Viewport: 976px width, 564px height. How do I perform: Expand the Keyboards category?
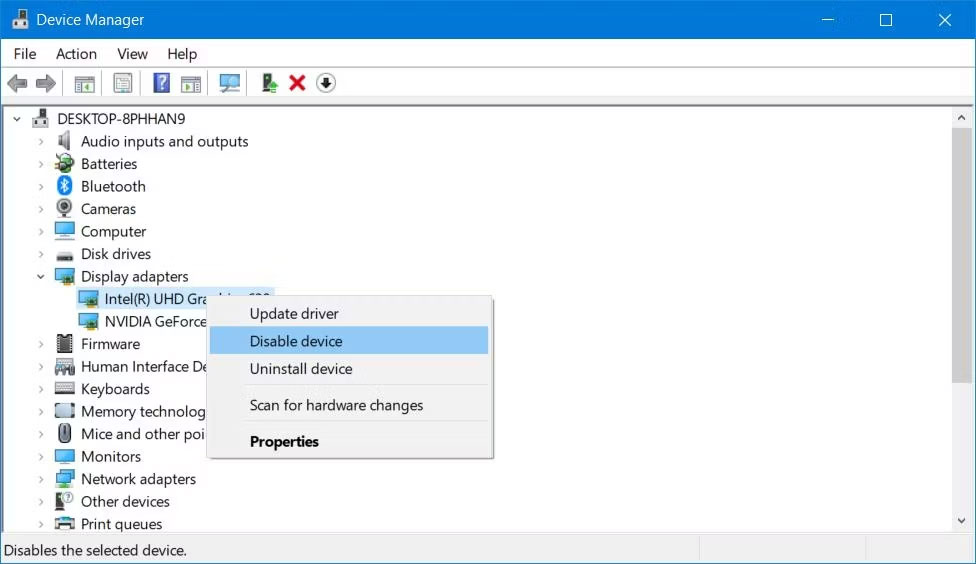coord(41,389)
